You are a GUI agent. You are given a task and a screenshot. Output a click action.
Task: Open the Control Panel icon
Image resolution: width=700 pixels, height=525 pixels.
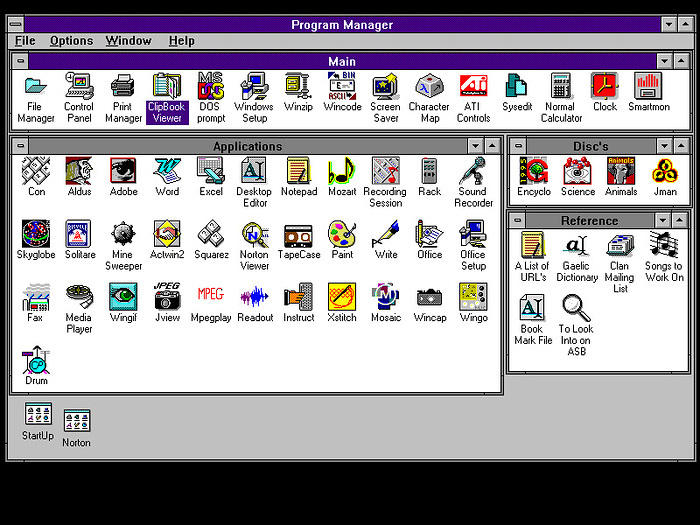79,86
